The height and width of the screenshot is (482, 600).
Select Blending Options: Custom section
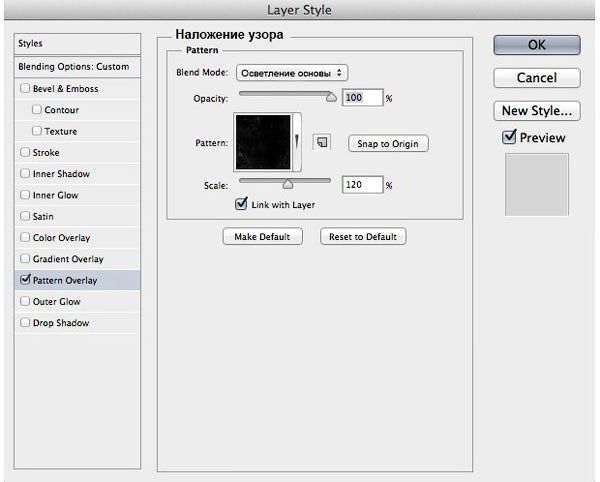click(x=74, y=66)
